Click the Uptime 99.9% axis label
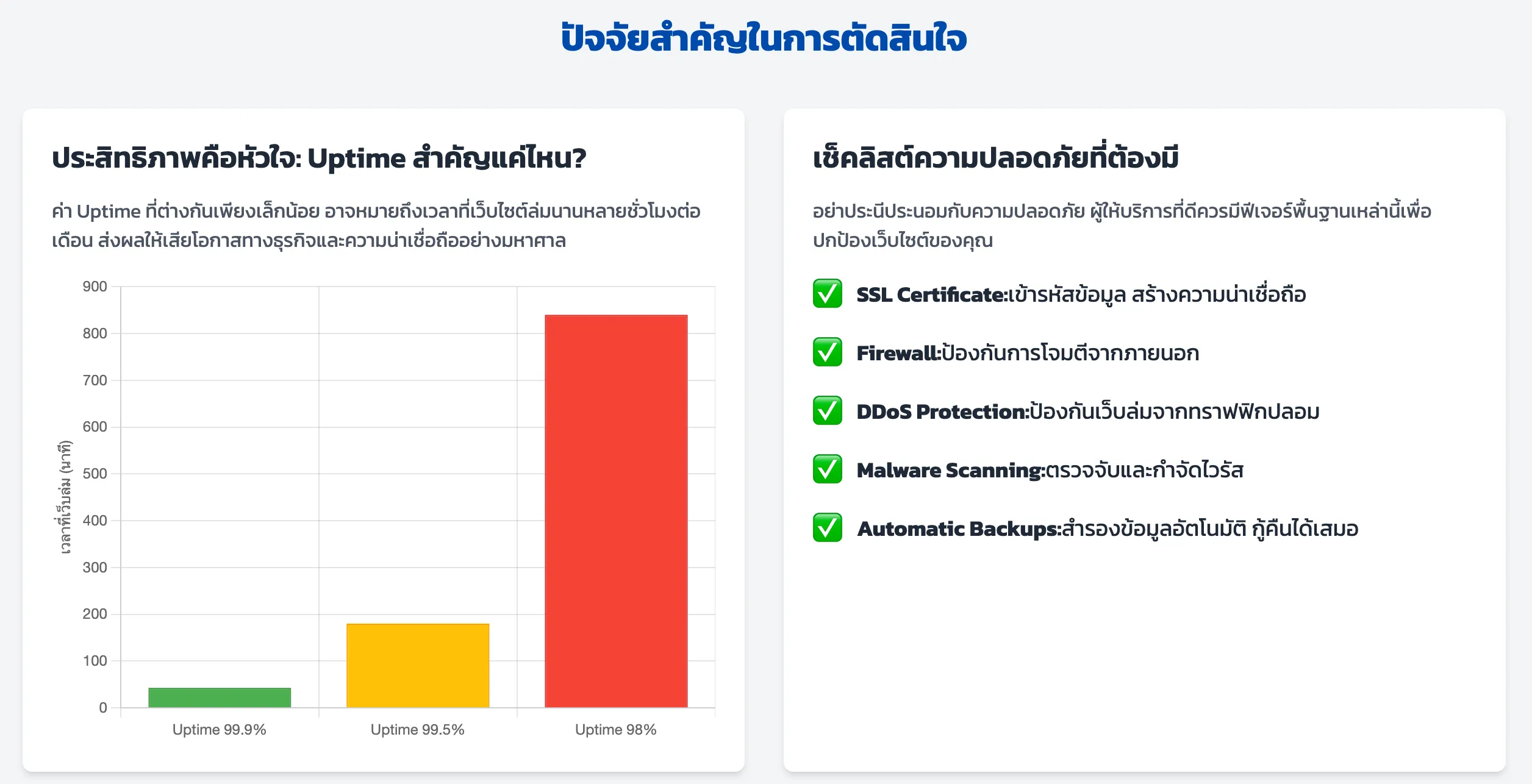The height and width of the screenshot is (784, 1532). pos(220,730)
